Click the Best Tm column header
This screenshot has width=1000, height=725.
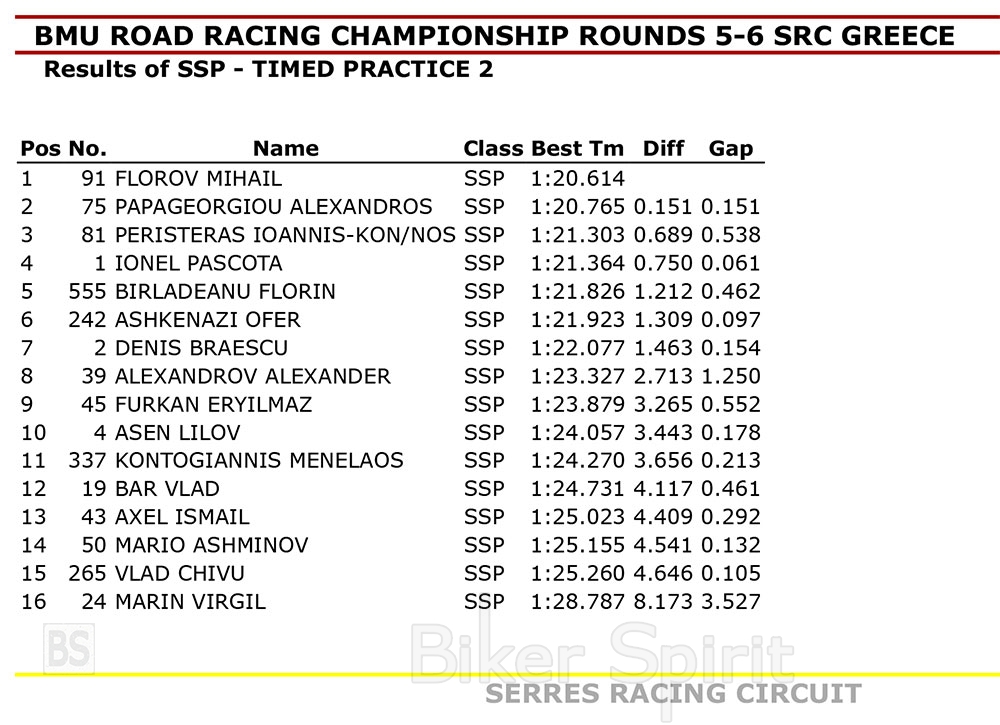pyautogui.click(x=577, y=149)
